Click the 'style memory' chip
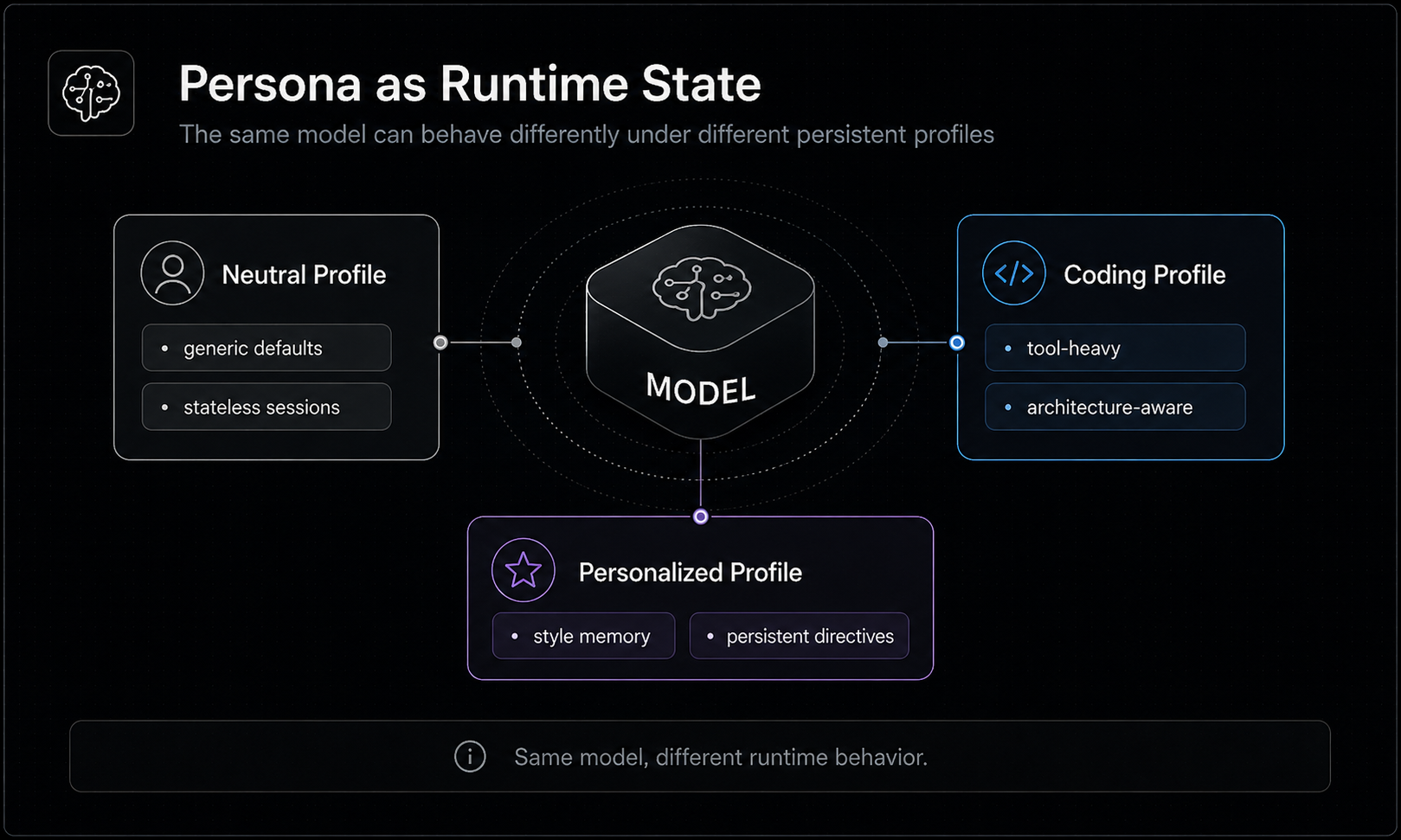The width and height of the screenshot is (1401, 840). [583, 636]
